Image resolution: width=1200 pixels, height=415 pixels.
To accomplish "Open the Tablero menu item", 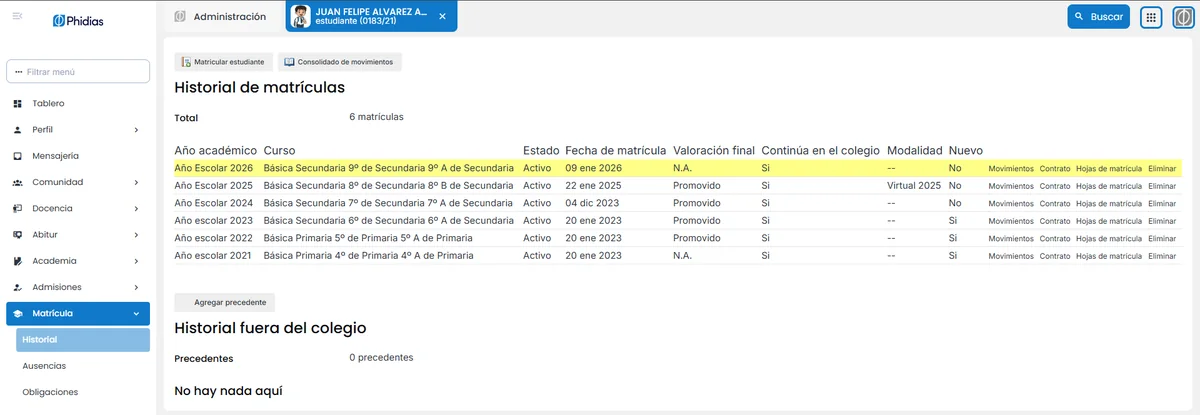I will click(x=78, y=104).
